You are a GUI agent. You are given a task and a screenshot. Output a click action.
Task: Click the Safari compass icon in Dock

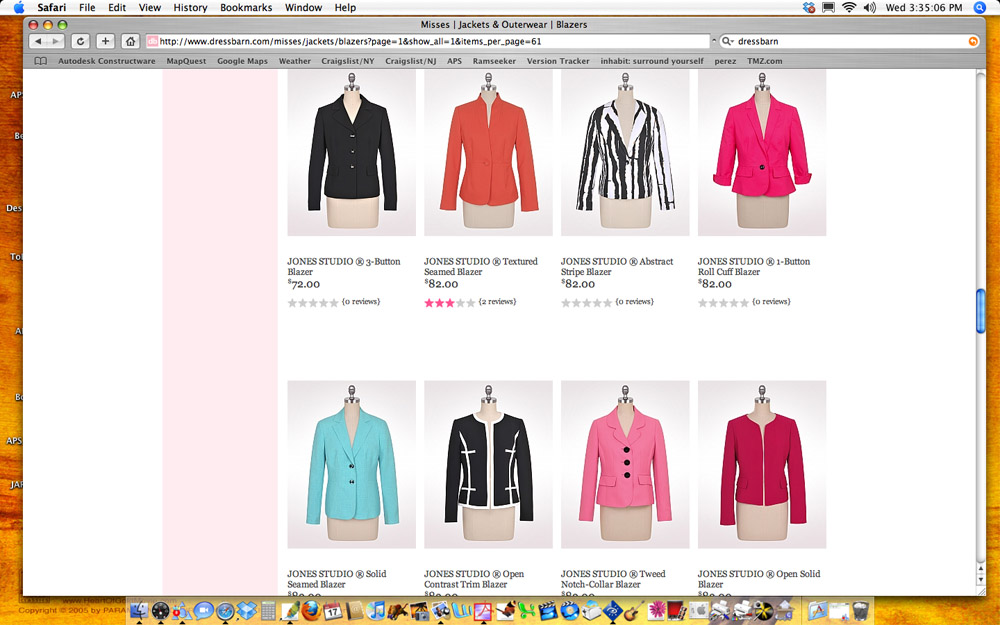pyautogui.click(x=225, y=611)
